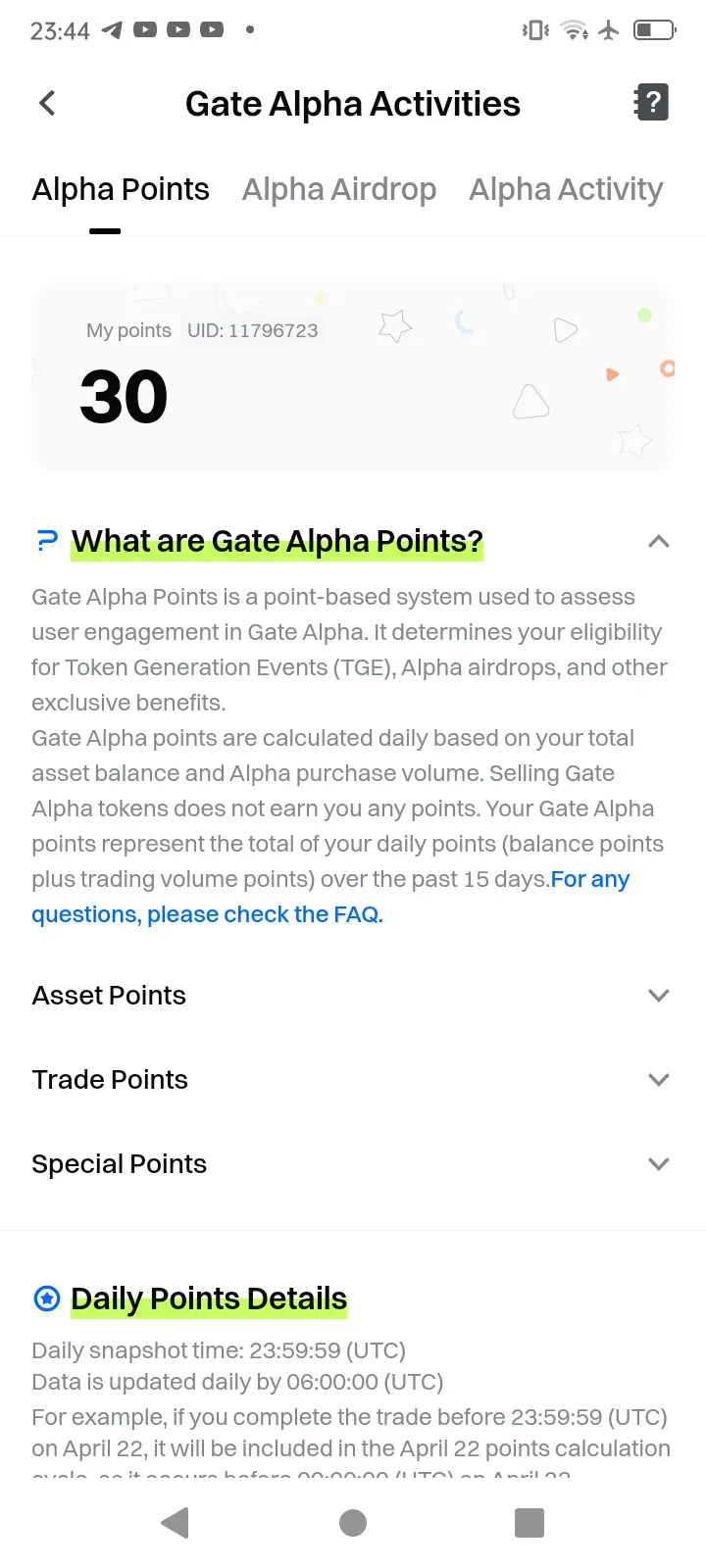The image size is (706, 1568).
Task: Tap the Telegram notification icon in status bar
Action: click(112, 30)
